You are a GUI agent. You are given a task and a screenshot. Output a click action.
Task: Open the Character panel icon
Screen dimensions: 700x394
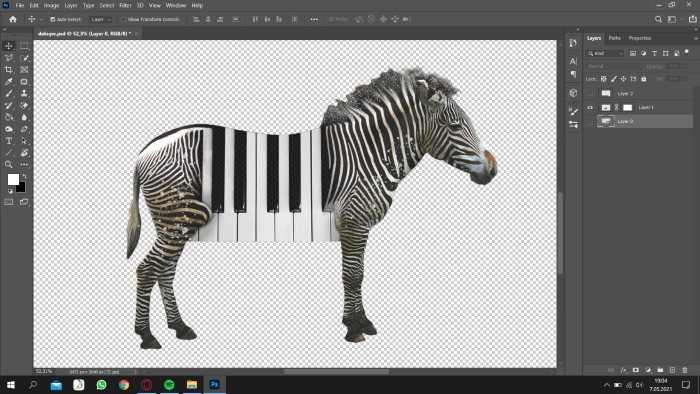(573, 61)
